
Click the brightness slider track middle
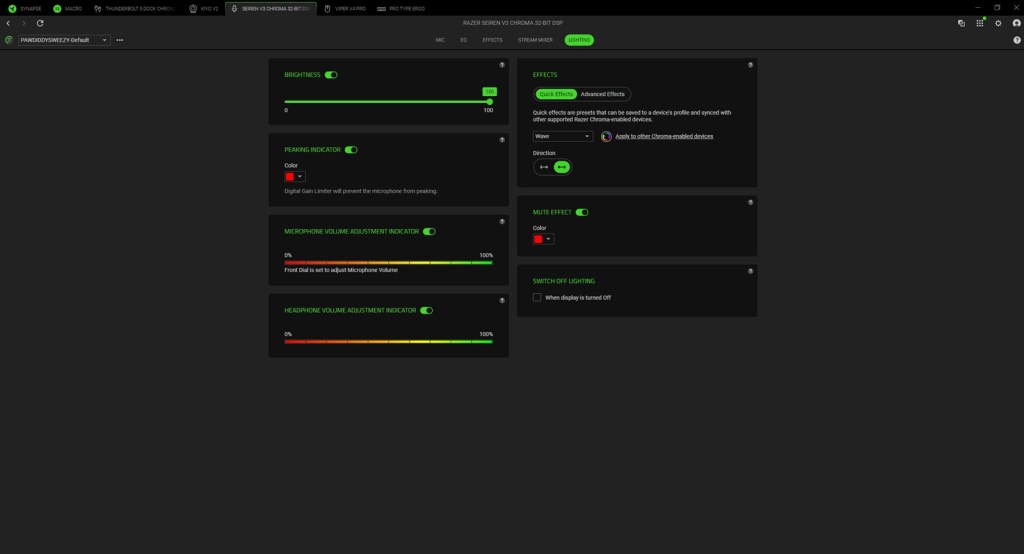(387, 102)
